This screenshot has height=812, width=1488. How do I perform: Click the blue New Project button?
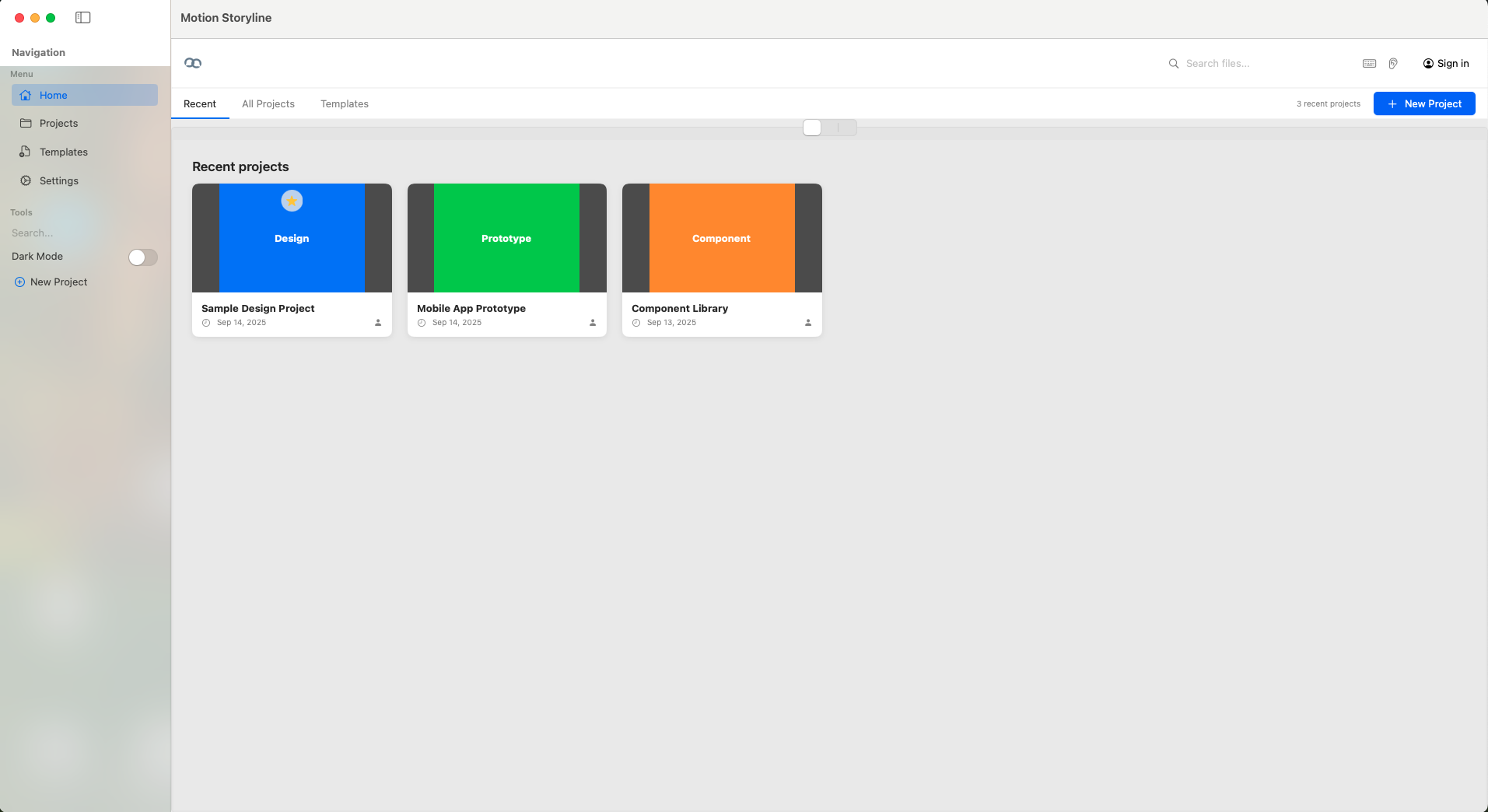[x=1424, y=103]
